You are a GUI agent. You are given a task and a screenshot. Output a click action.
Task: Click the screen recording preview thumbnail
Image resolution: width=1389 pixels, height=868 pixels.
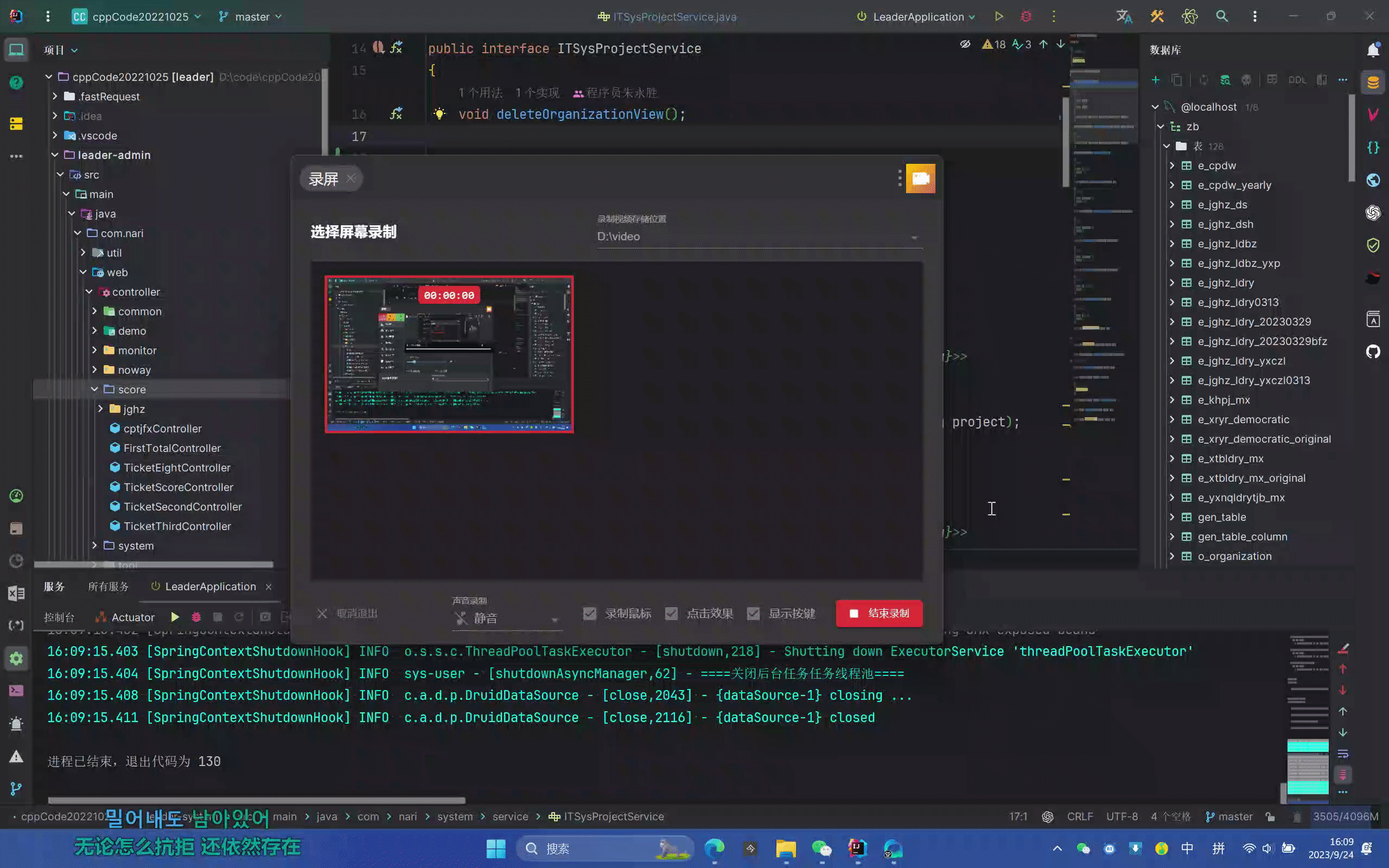[449, 354]
